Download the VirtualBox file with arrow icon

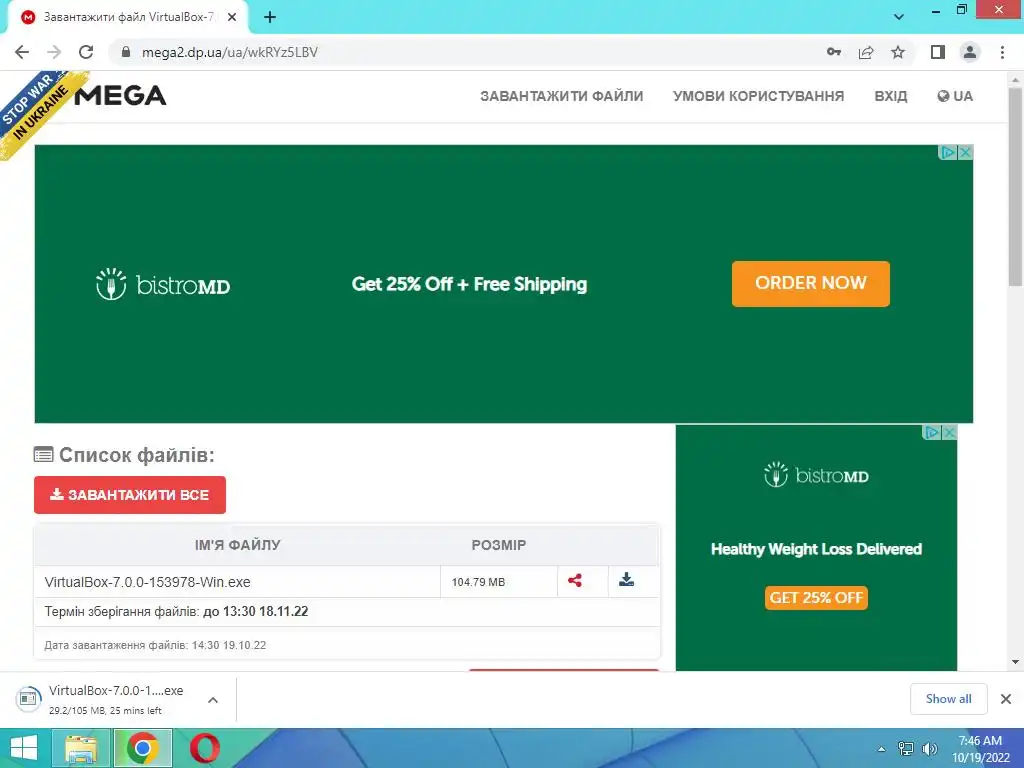626,579
